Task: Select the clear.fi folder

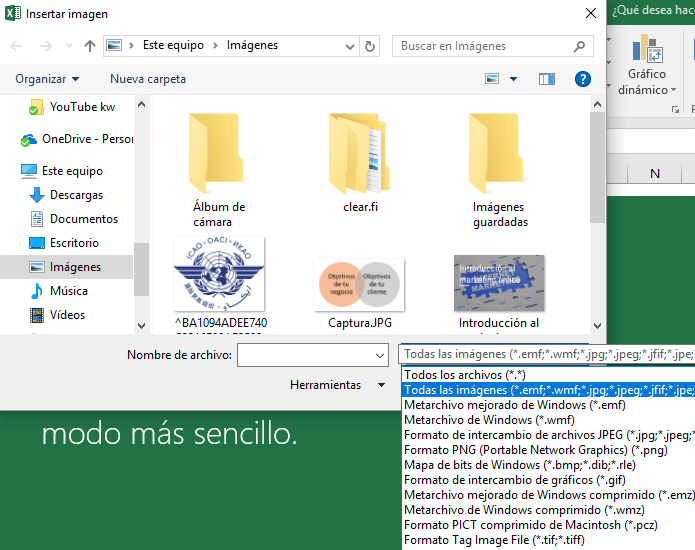Action: pyautogui.click(x=360, y=163)
